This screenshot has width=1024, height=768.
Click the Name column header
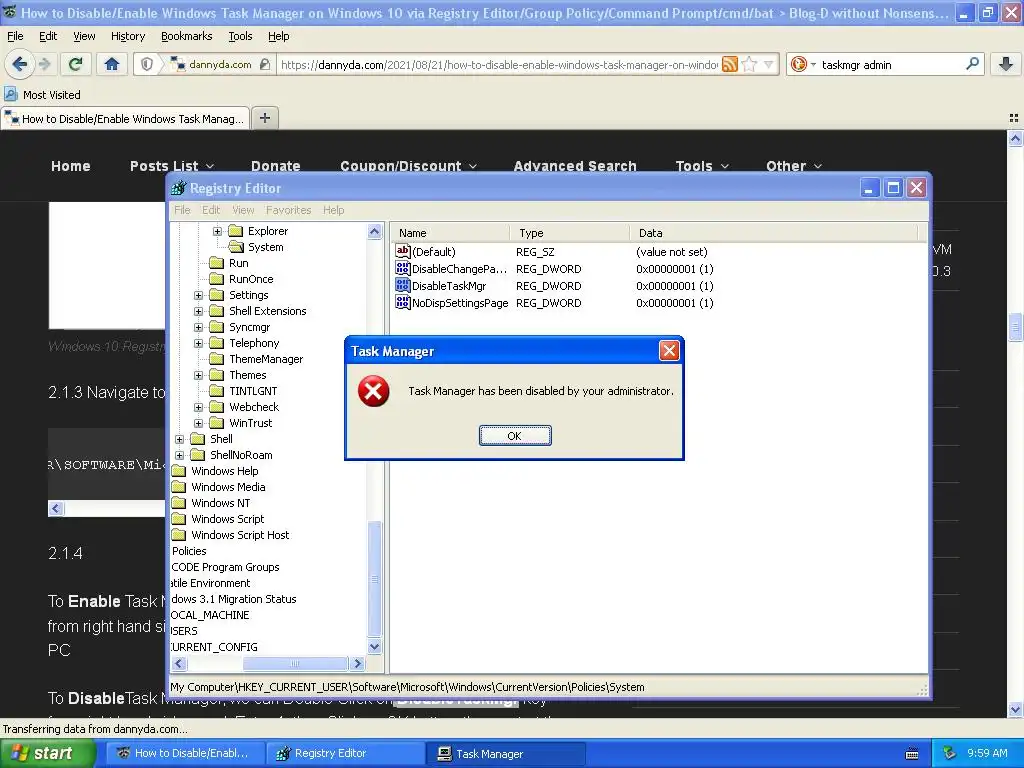tap(450, 232)
